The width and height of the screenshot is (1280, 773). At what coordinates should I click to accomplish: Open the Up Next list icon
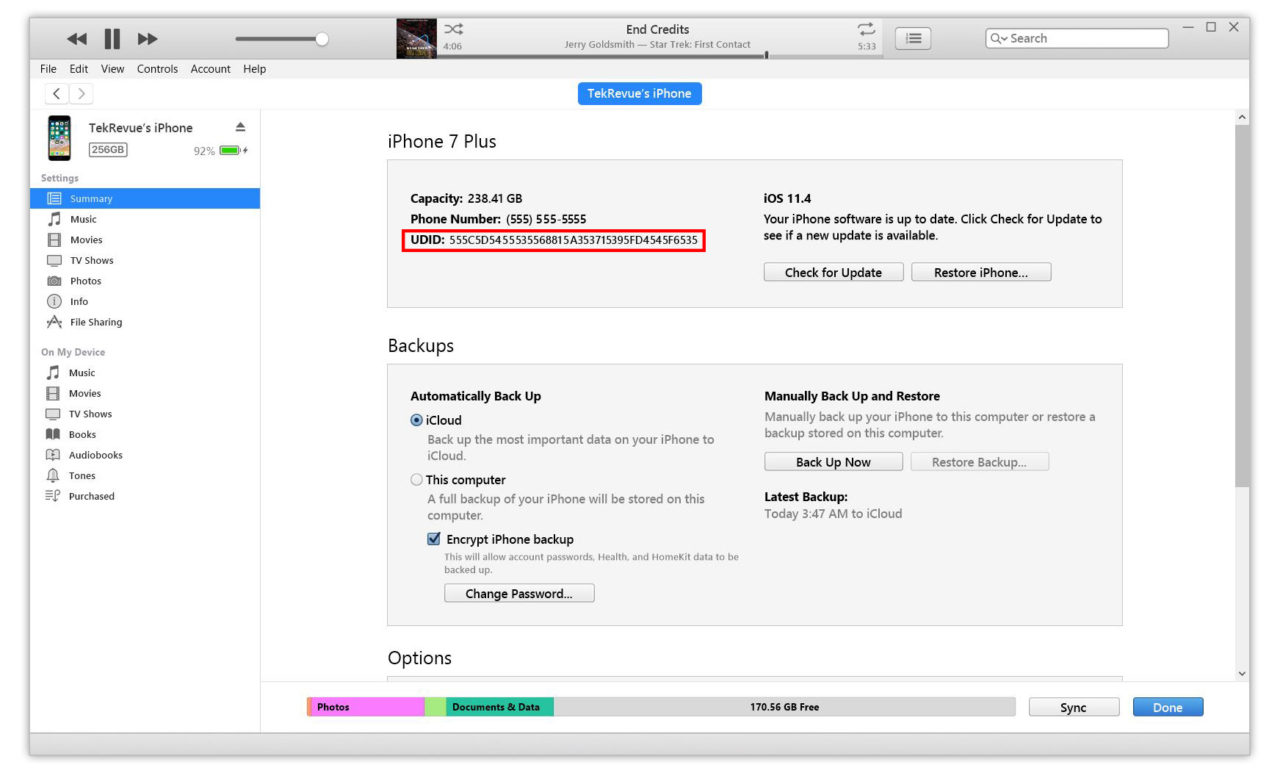point(912,38)
